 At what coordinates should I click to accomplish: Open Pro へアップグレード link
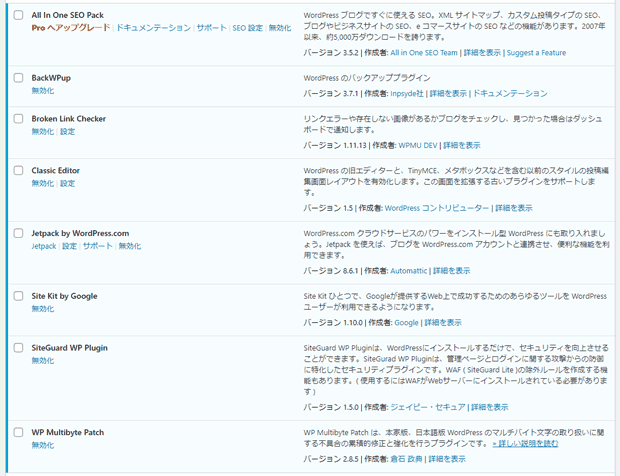(71, 28)
